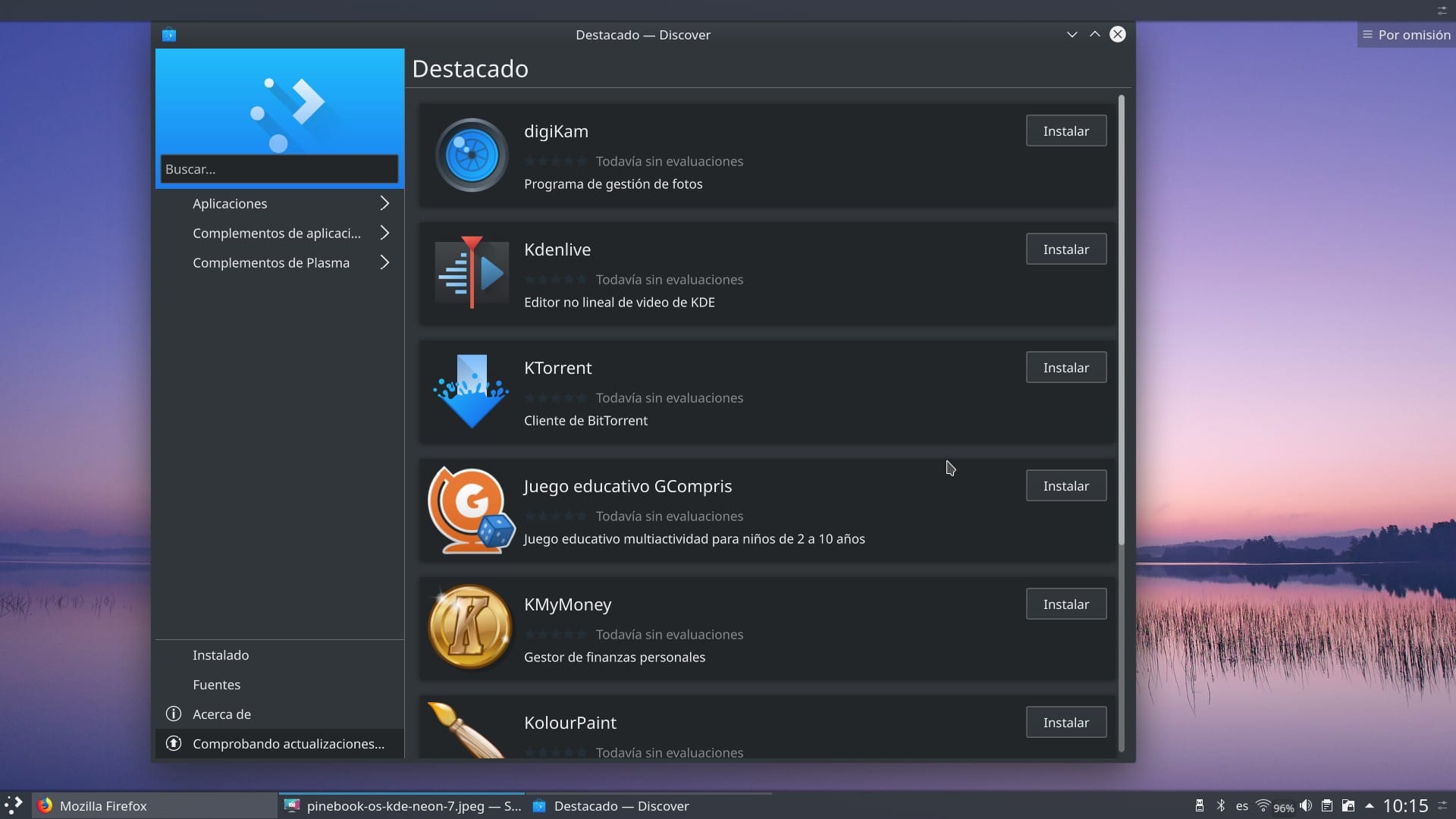Viewport: 1456px width, 819px height.
Task: Open the KTorrent app icon
Action: (471, 391)
